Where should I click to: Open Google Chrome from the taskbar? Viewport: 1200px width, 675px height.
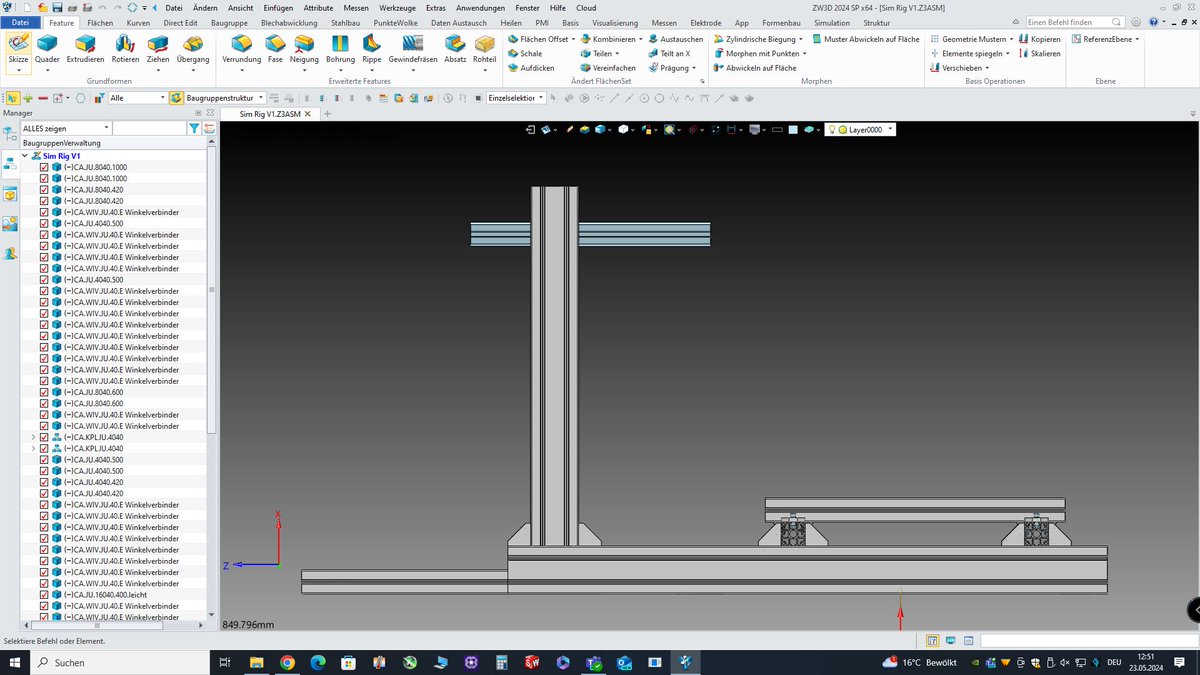[287, 662]
